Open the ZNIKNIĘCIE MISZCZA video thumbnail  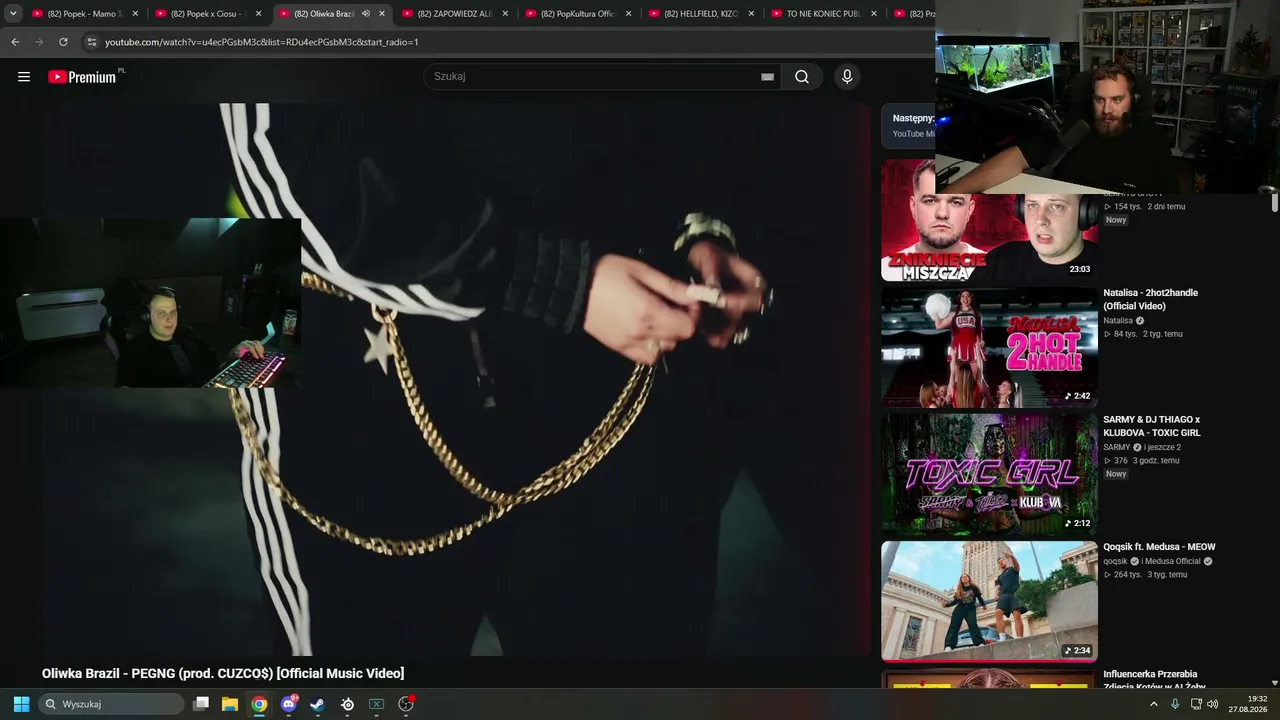(989, 221)
